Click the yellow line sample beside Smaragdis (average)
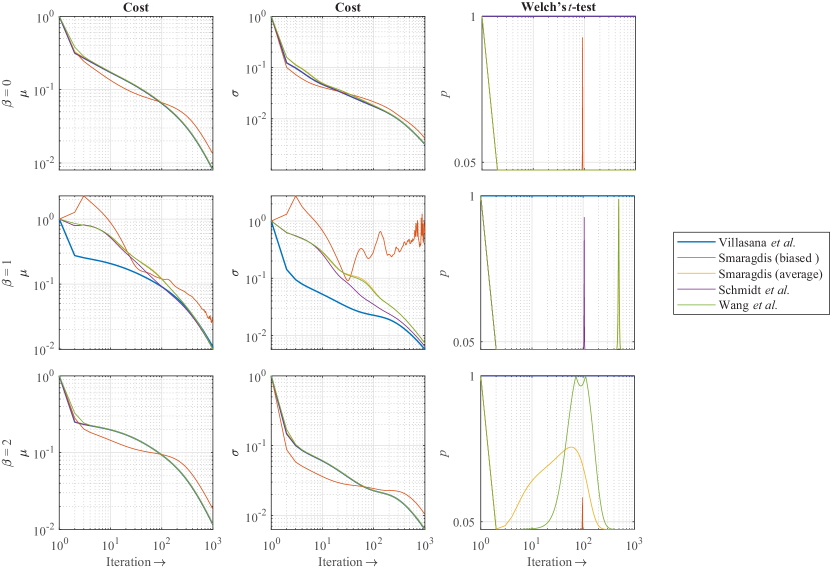Image resolution: width=830 pixels, height=570 pixels. pos(695,274)
